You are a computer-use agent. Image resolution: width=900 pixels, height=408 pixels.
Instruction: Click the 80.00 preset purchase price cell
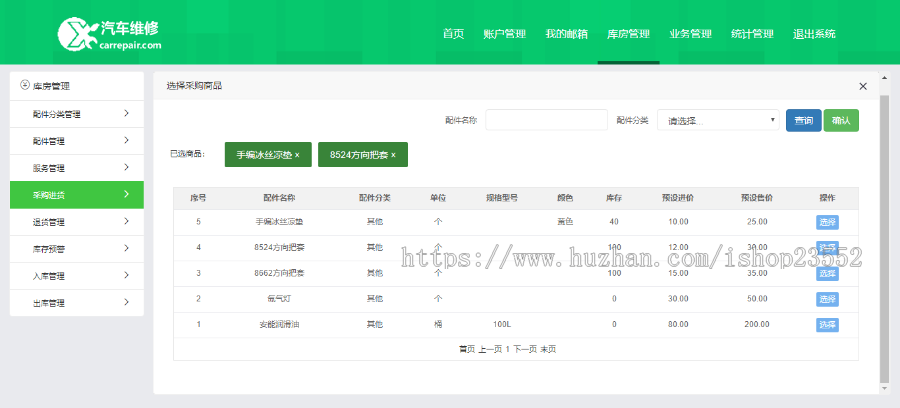(x=678, y=325)
